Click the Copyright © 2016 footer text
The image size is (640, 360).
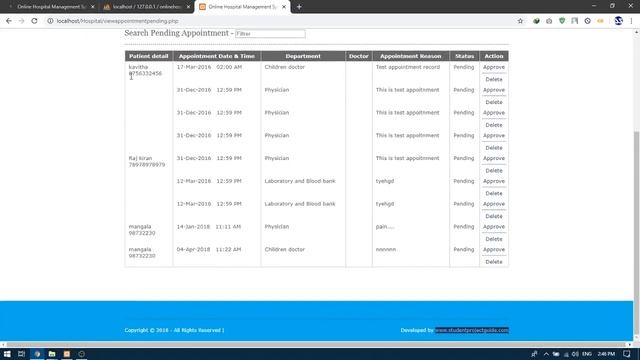[x=174, y=330]
